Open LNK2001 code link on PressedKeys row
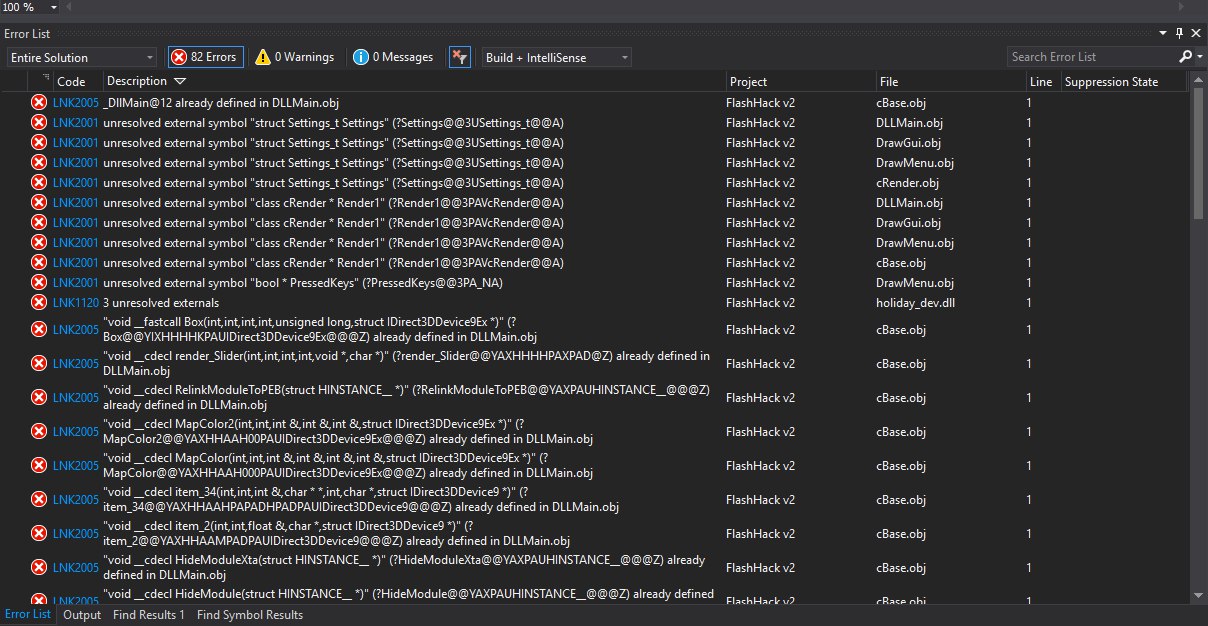The image size is (1208, 626). coord(76,282)
